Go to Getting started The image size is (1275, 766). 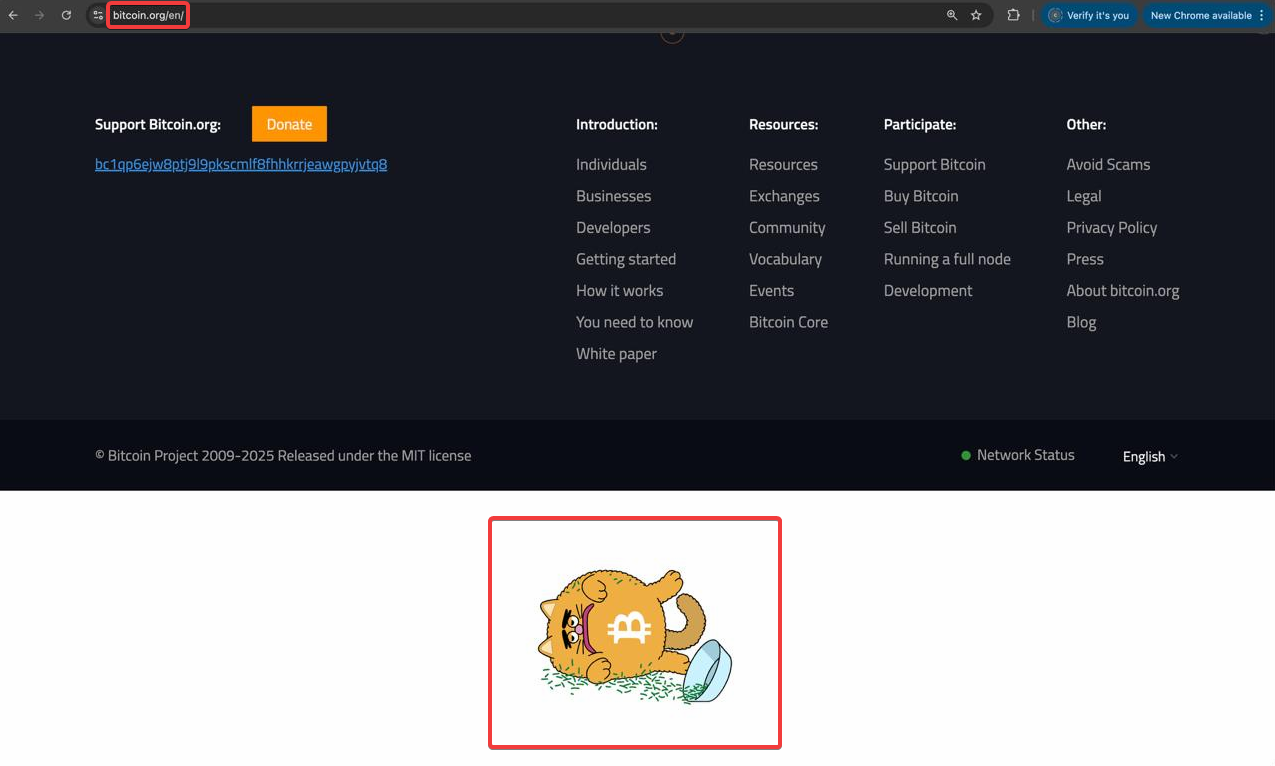[626, 259]
